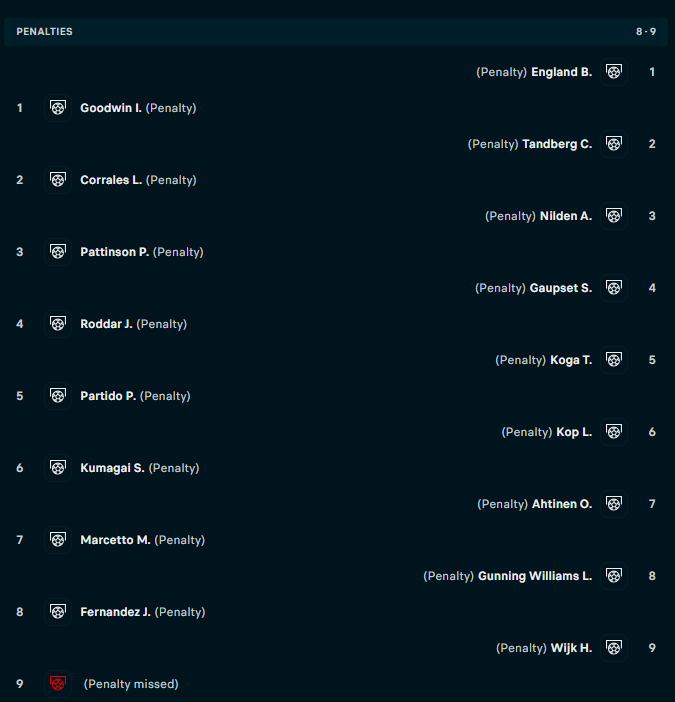Click the Partido P. name
This screenshot has height=702, width=675.
click(108, 396)
